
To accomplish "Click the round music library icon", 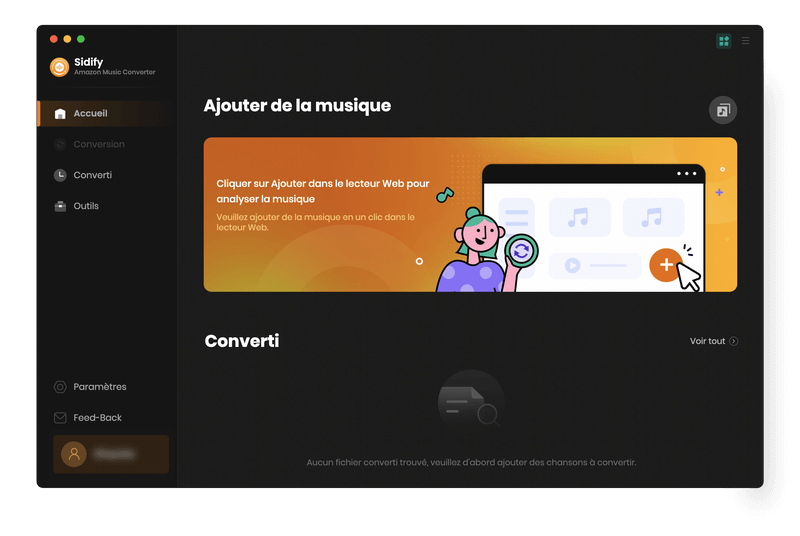I will click(x=722, y=111).
